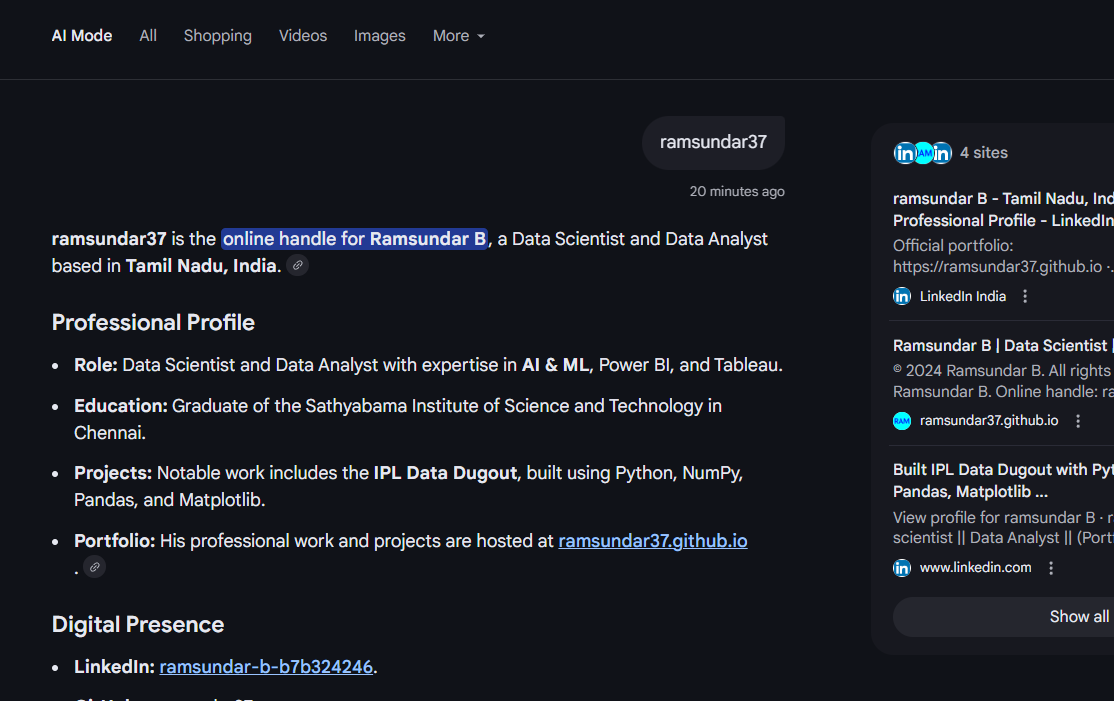The width and height of the screenshot is (1114, 701).
Task: Click the source link icon below the Portfolio line
Action: pos(94,567)
